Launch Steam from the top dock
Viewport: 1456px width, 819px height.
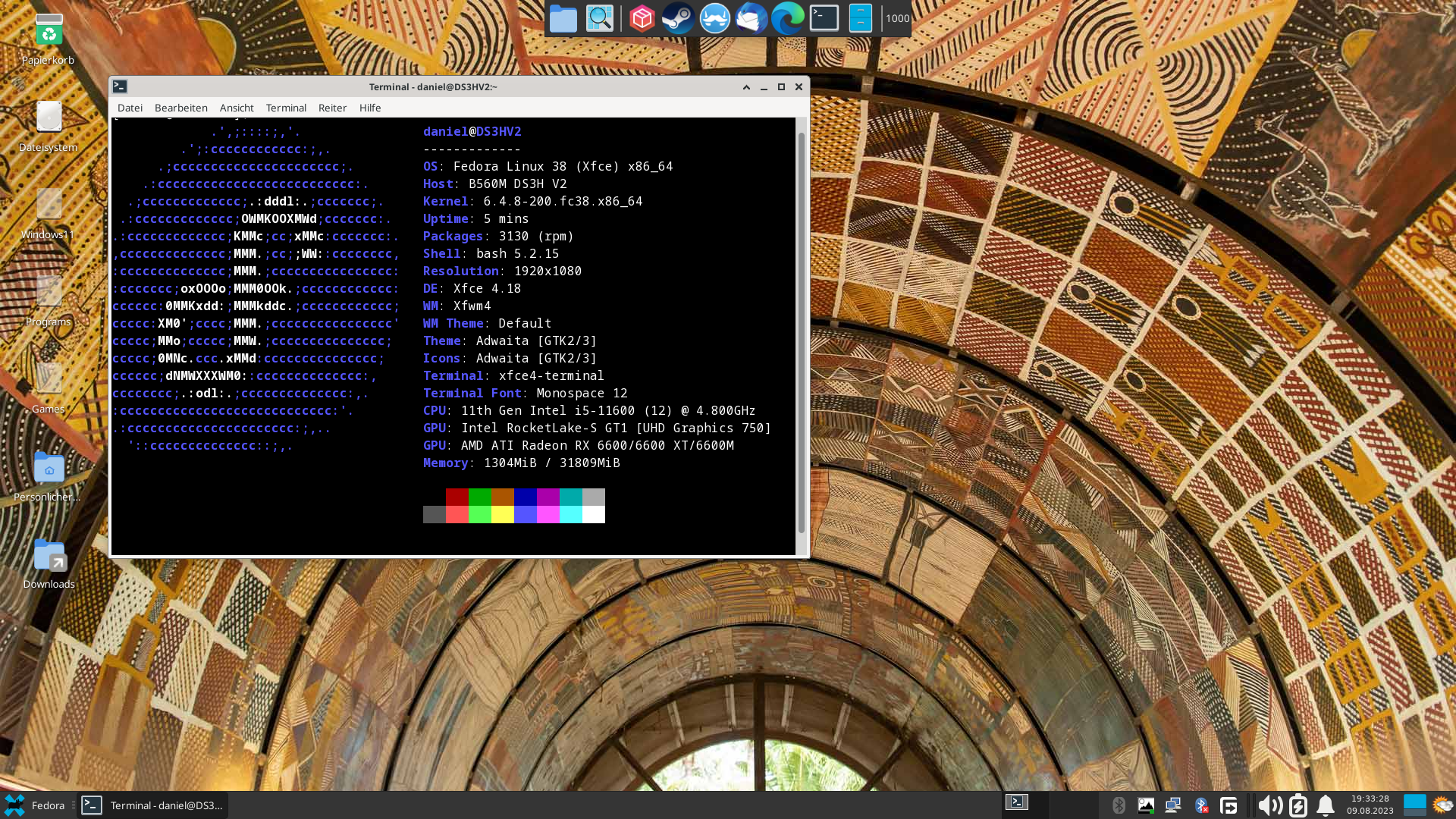click(x=678, y=18)
